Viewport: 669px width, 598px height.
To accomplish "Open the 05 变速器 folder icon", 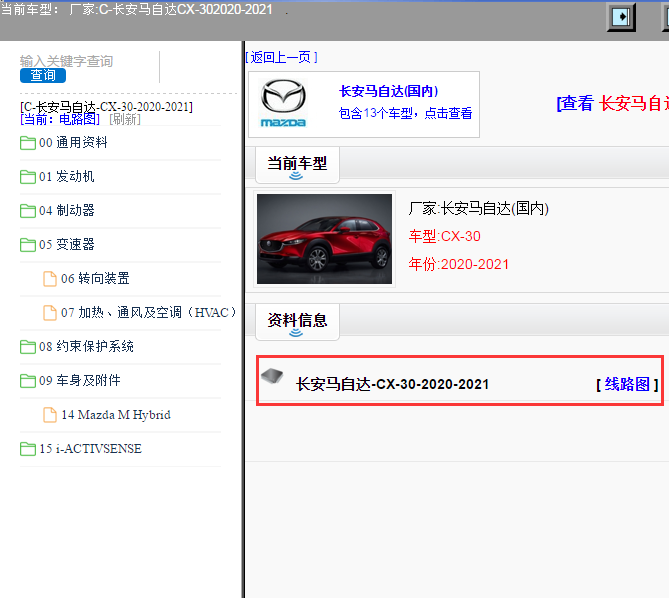I will pyautogui.click(x=28, y=244).
